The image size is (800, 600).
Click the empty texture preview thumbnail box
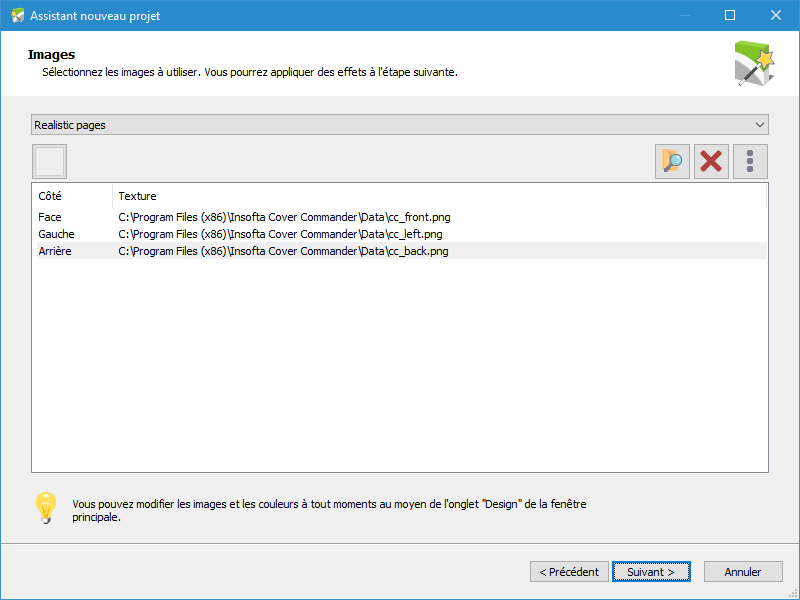(x=49, y=161)
